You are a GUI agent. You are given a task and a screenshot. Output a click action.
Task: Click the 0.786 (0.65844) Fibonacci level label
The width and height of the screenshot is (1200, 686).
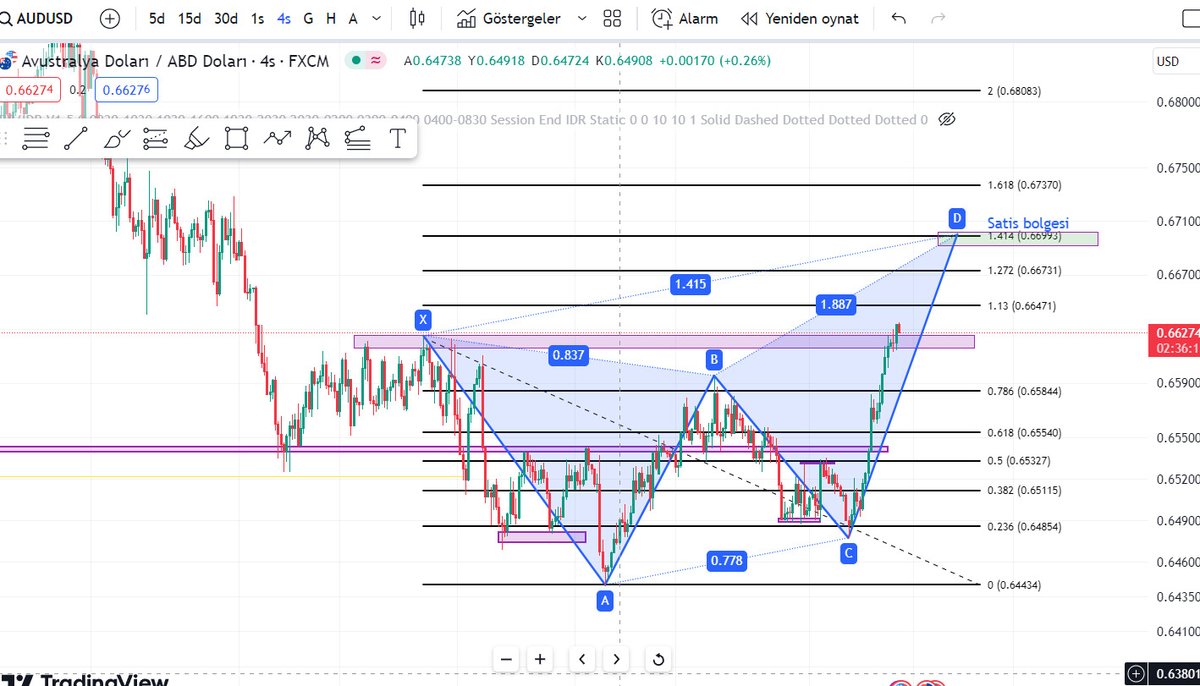(x=1024, y=391)
